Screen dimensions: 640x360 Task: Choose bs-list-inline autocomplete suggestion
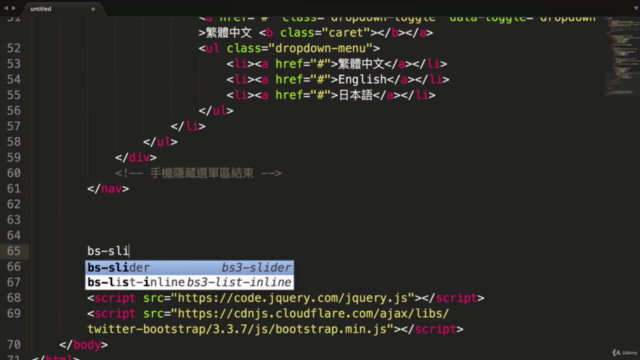[189, 282]
